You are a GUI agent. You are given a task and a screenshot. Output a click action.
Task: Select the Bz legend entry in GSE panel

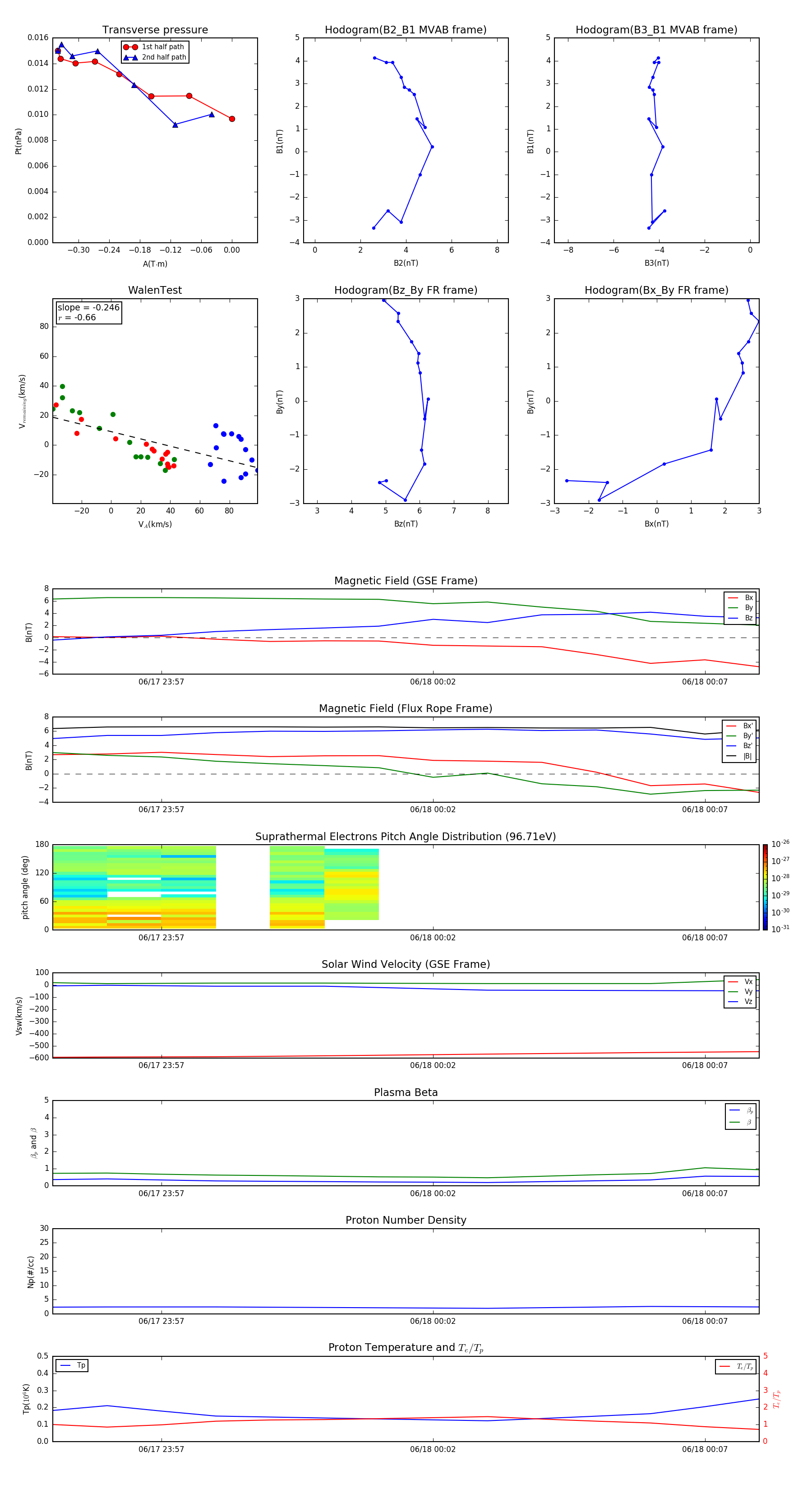(x=740, y=618)
